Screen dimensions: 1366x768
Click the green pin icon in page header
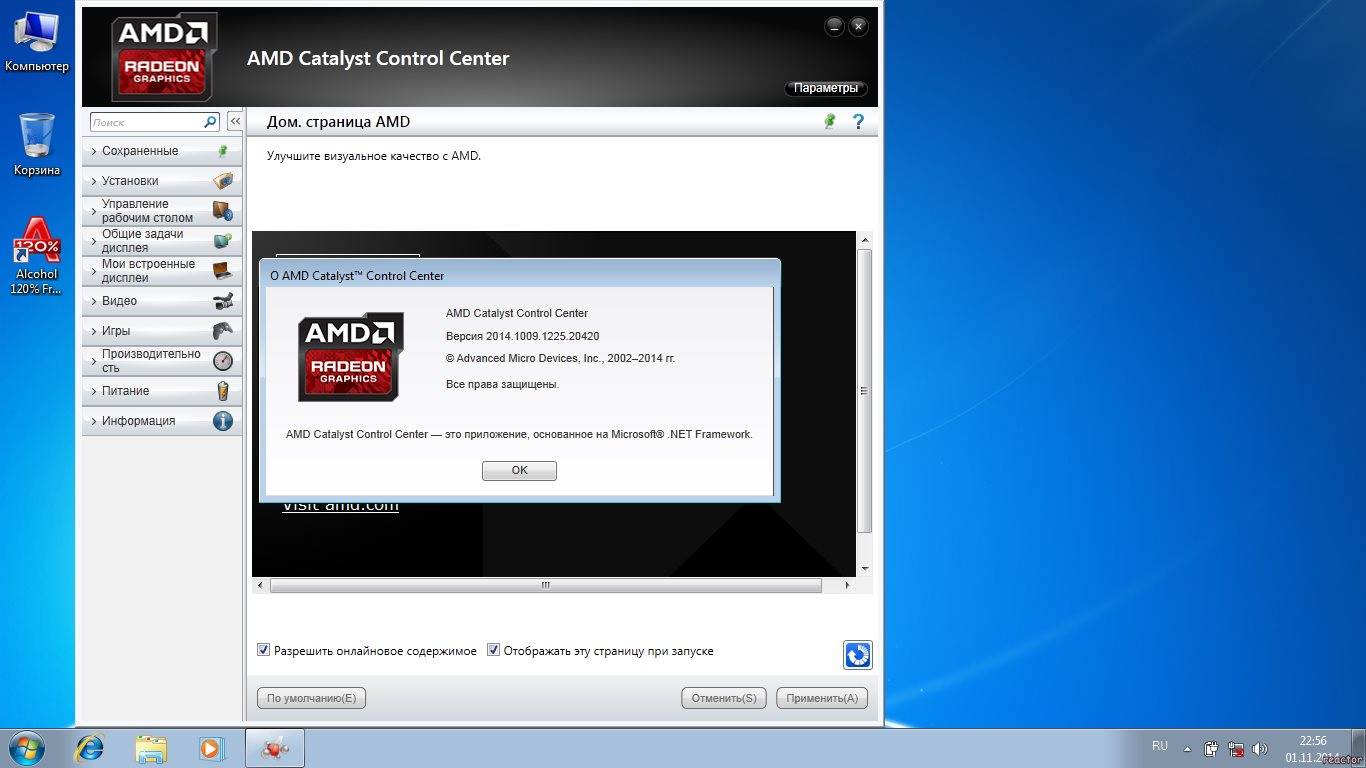(x=829, y=121)
